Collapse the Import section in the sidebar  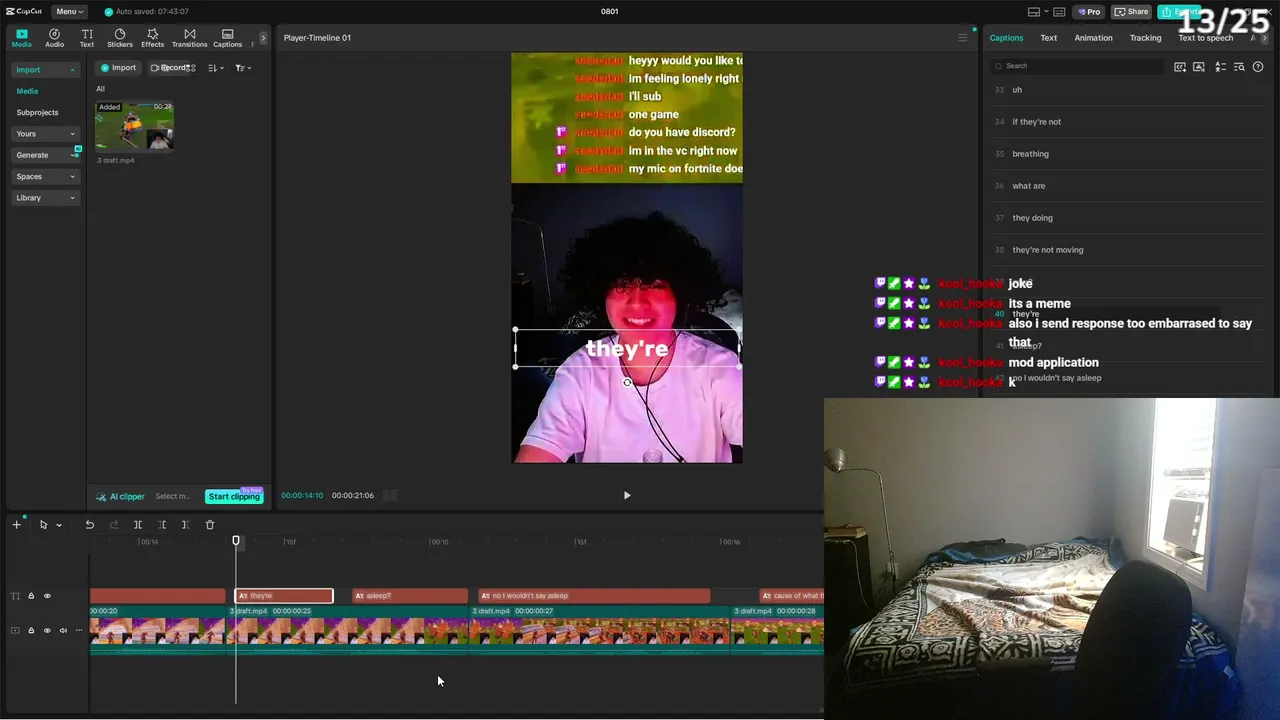45,70
